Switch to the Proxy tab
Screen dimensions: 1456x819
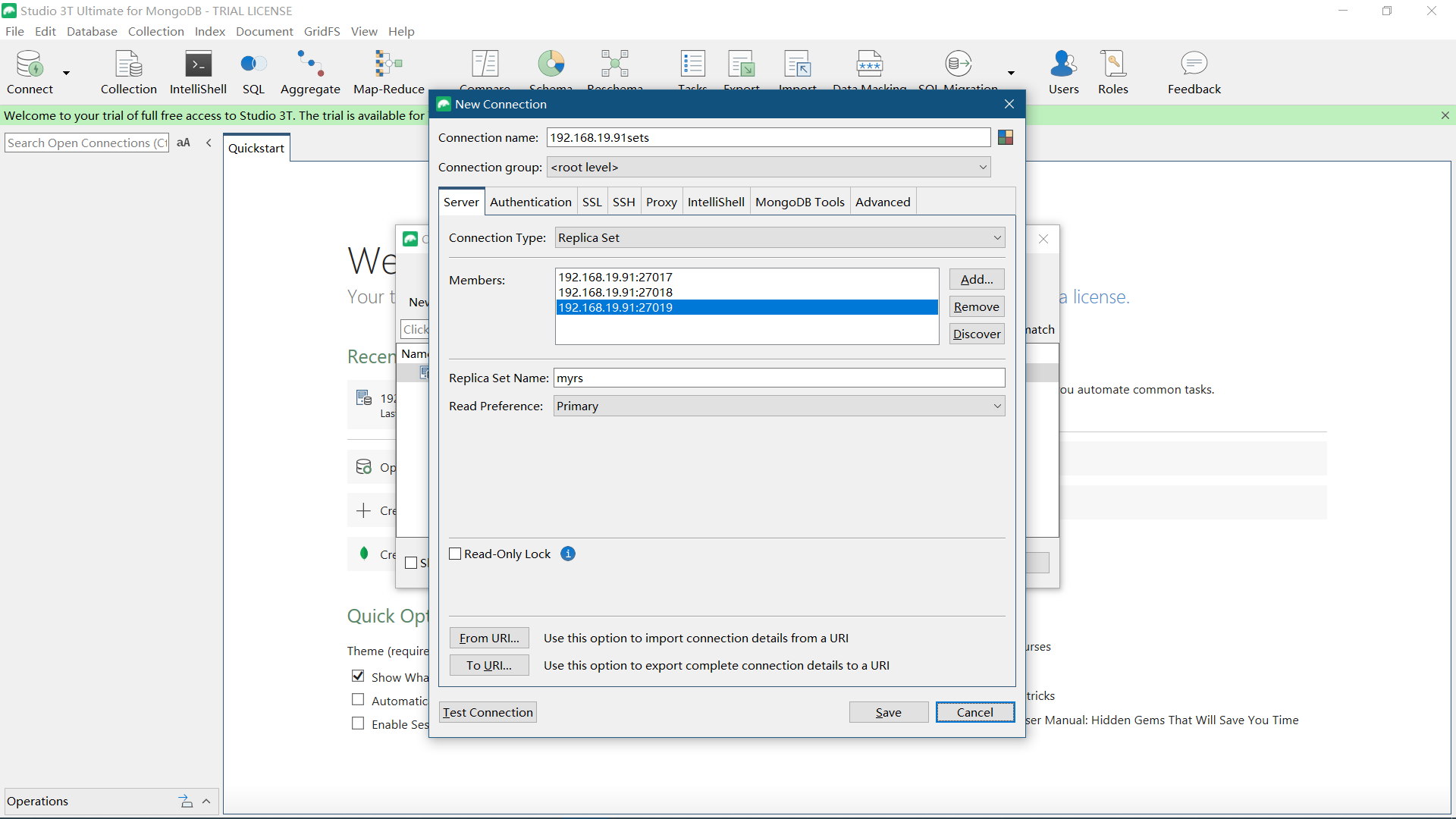(661, 202)
